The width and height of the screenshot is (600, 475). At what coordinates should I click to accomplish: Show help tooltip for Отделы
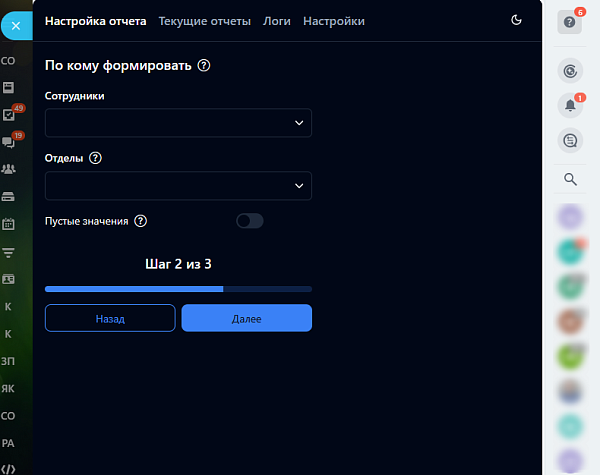(95, 158)
